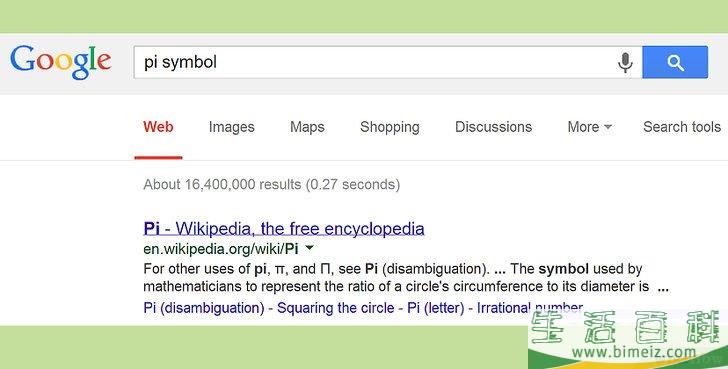Click the en.wikipedia.org/wiki/Pi green URL
Viewport: 728px width, 369px height.
(x=221, y=249)
